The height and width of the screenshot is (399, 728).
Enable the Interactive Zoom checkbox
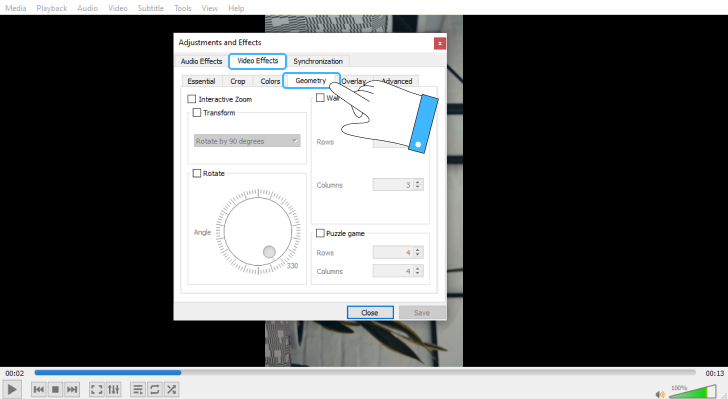(x=192, y=99)
